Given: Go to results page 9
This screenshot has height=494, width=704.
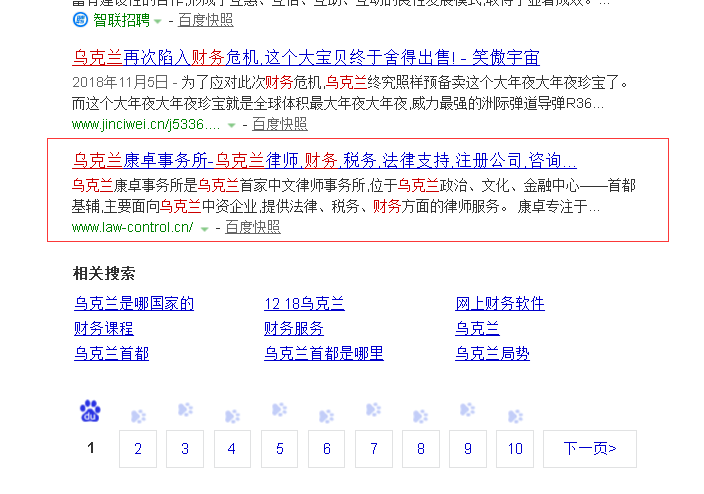Looking at the screenshot, I should 468,449.
